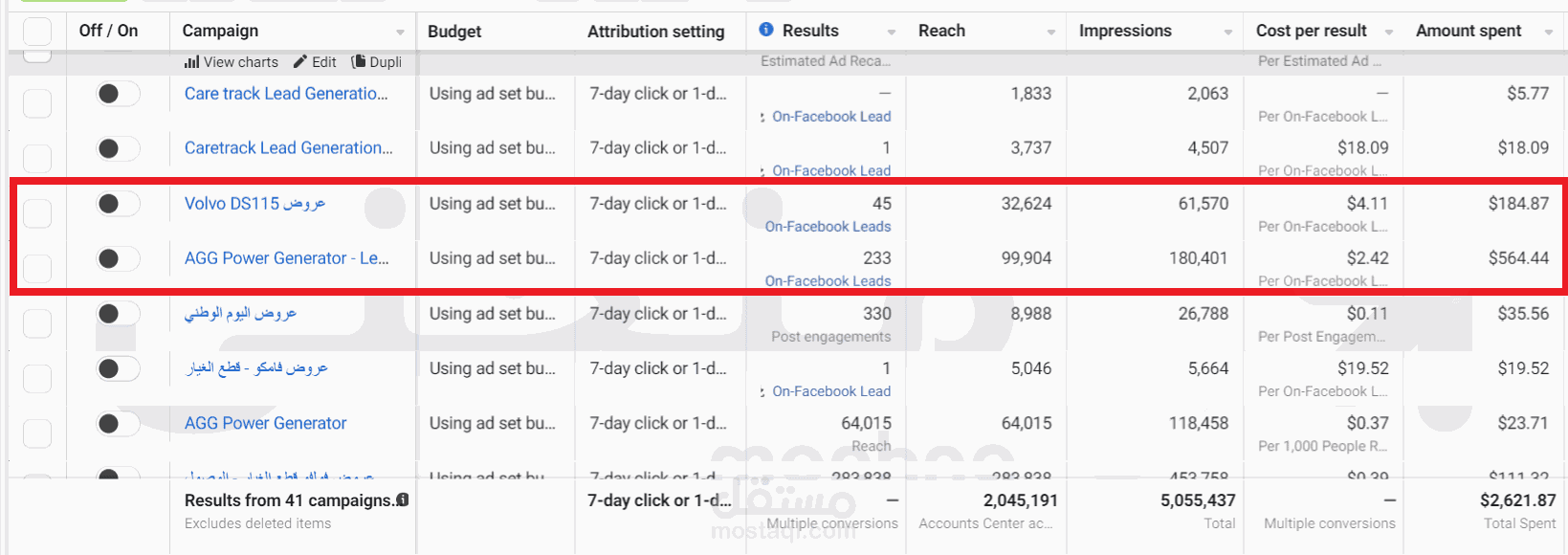Screen dimensions: 1568x555
Task: Click the $564.44 amount spent cell
Action: [1518, 257]
